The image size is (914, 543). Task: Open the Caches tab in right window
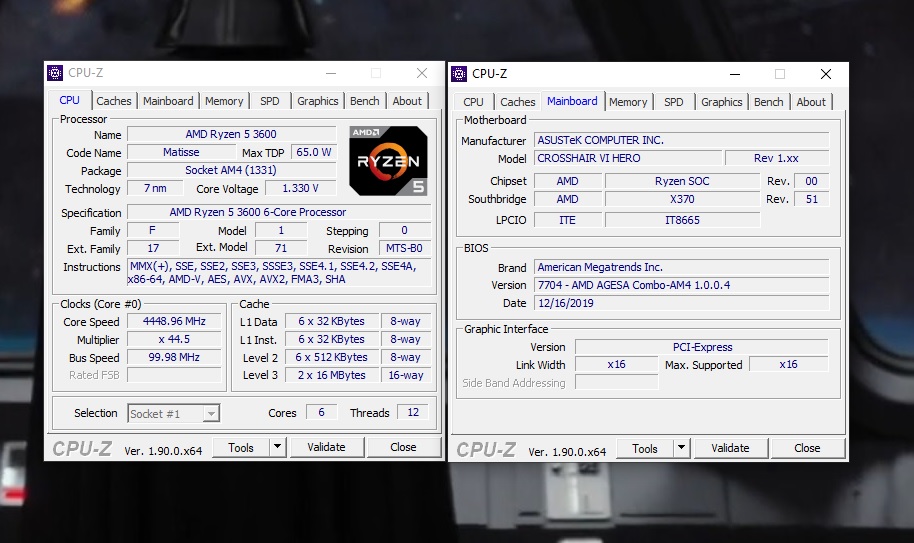[518, 102]
